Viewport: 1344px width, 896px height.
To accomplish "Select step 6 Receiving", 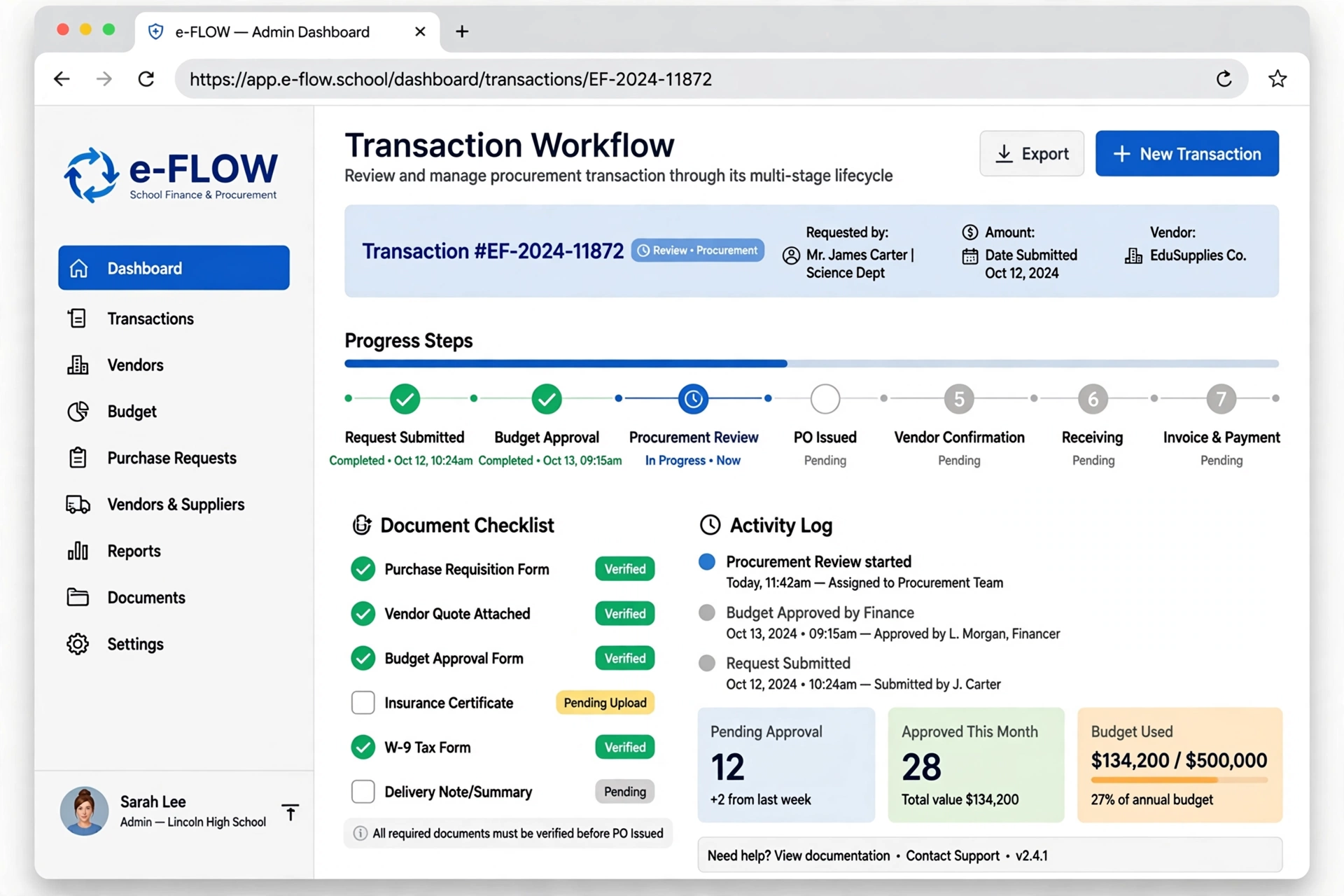I will tap(1093, 398).
